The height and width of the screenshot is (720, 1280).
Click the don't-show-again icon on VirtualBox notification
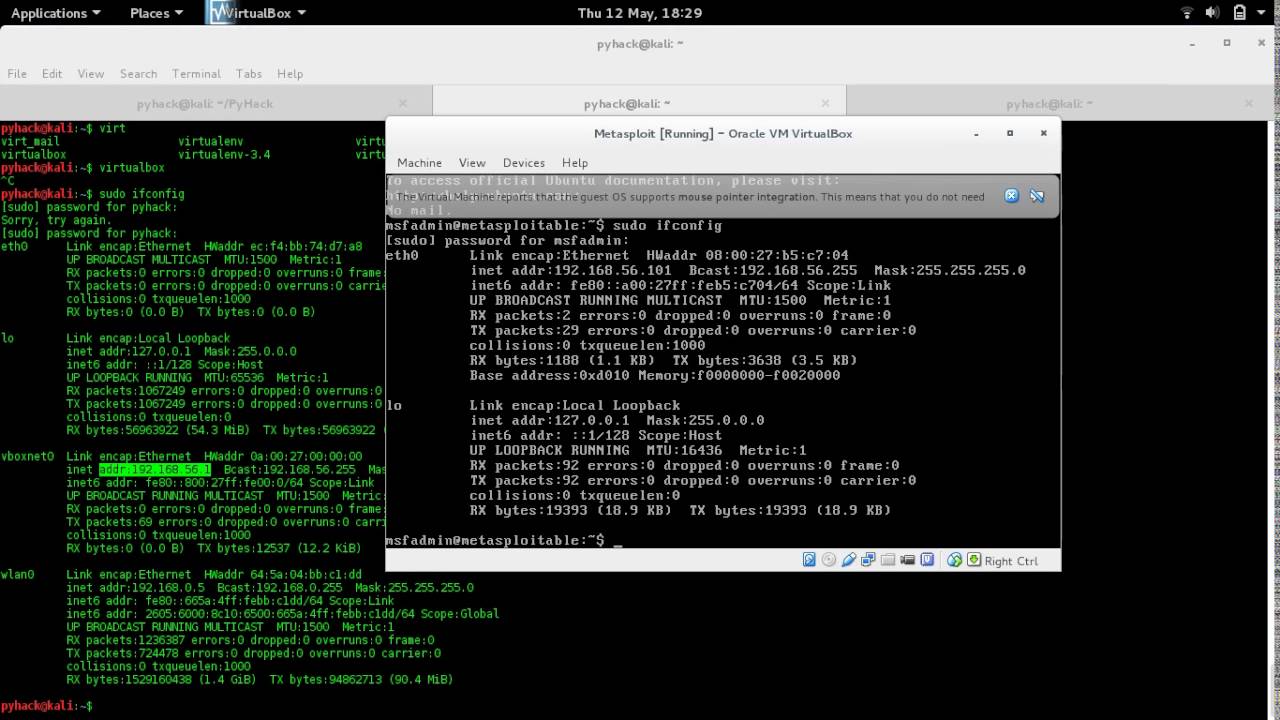pos(1037,196)
